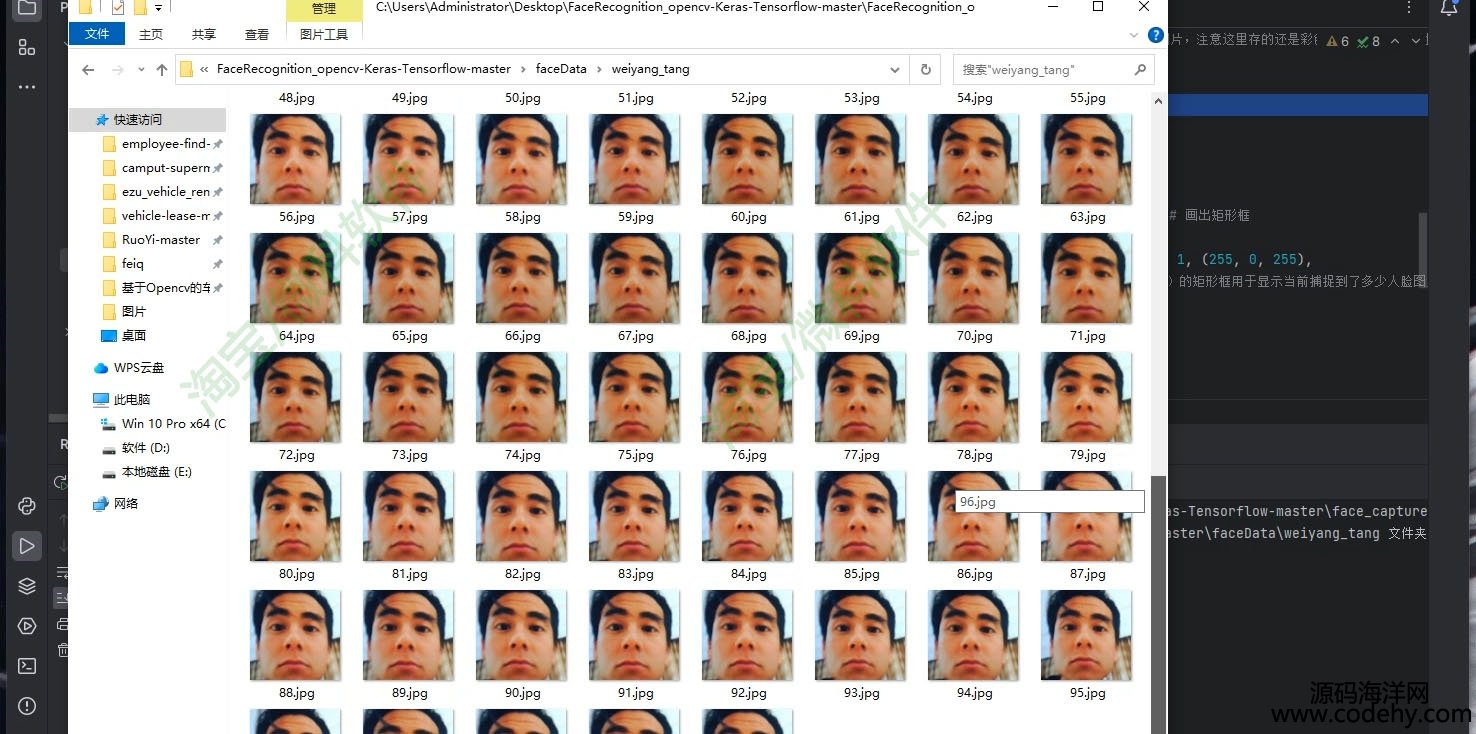
Task: Open the Run tool window in PyCharm
Action: coord(27,546)
